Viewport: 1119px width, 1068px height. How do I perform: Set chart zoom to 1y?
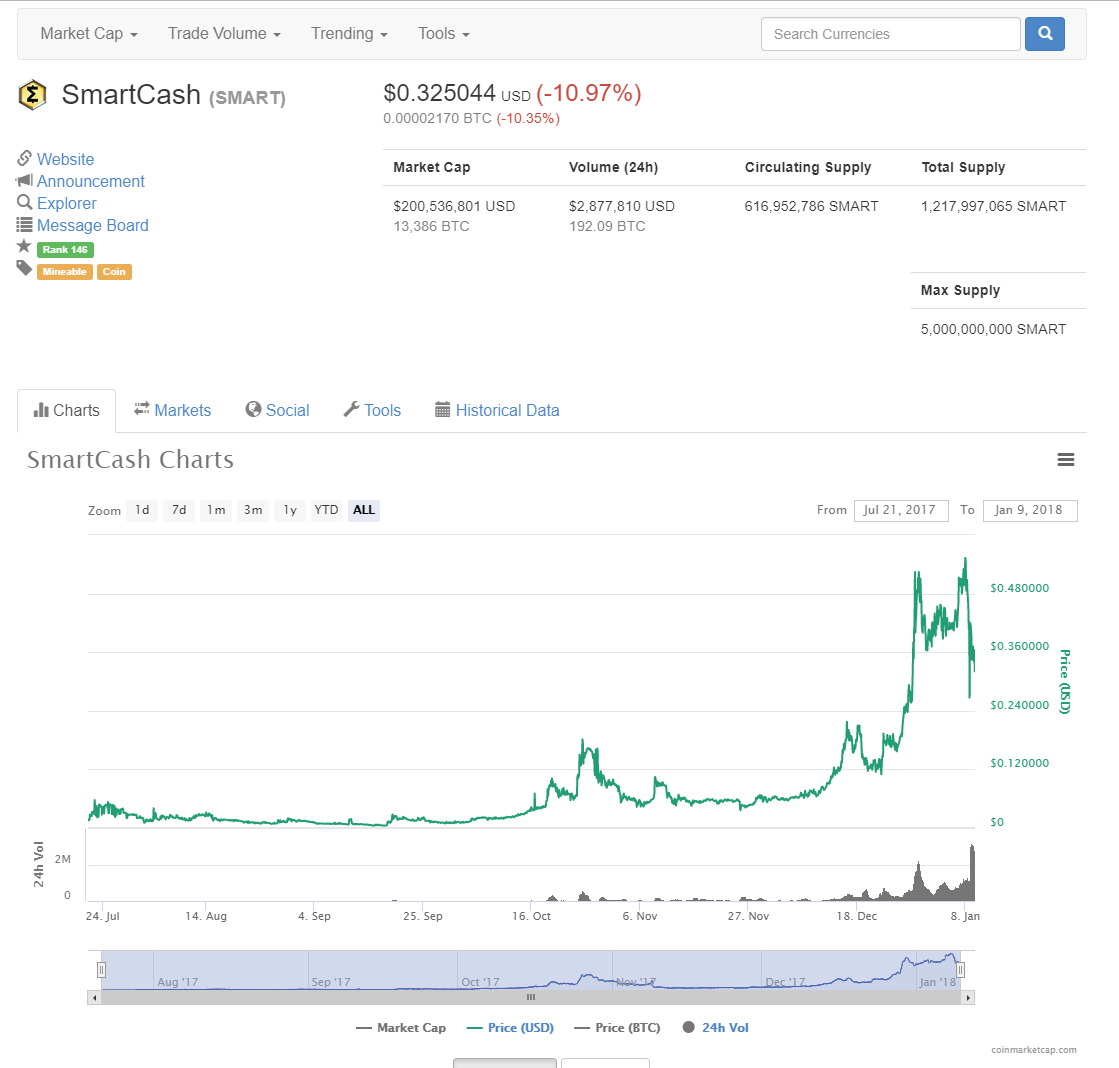290,510
